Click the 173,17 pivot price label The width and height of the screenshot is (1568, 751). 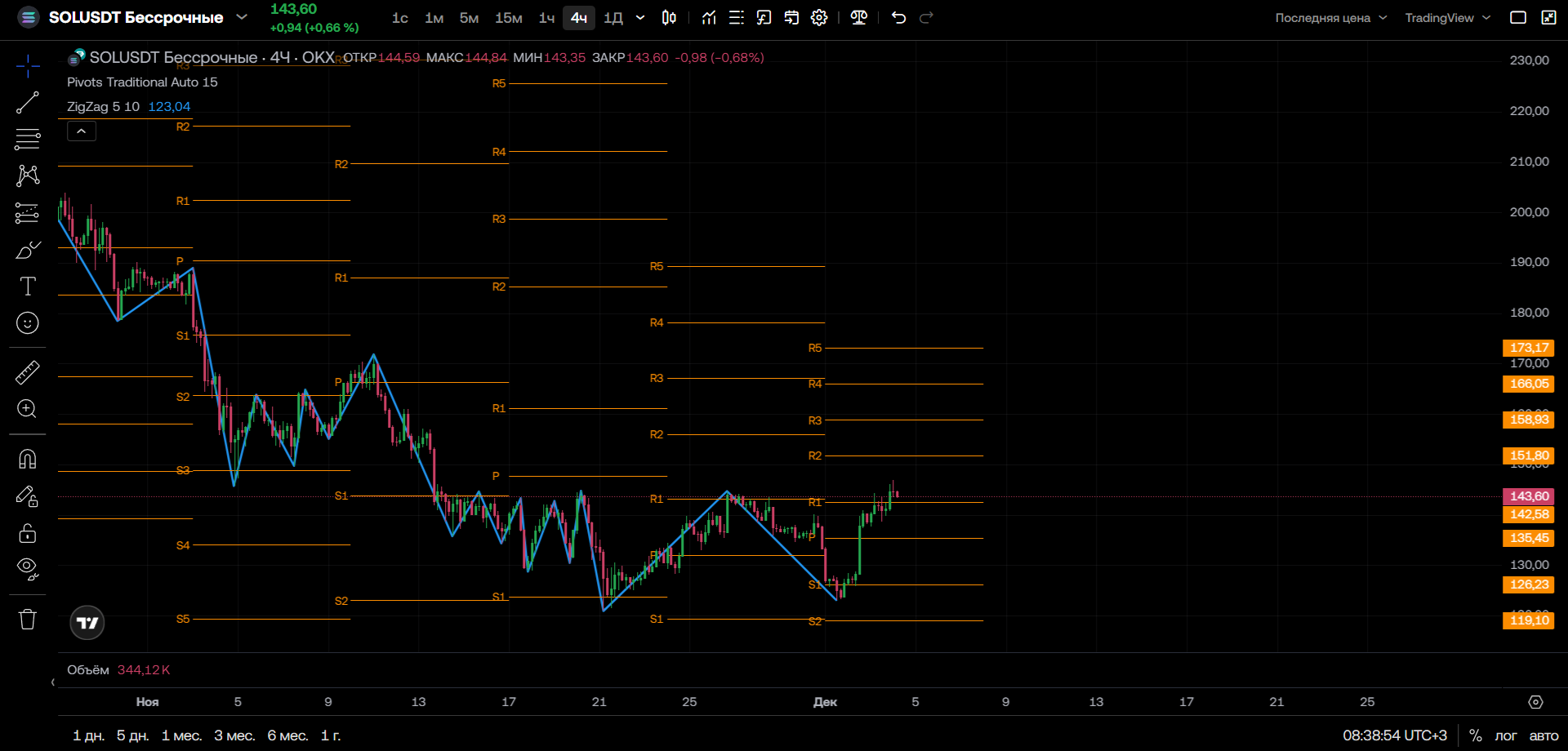click(x=1529, y=348)
